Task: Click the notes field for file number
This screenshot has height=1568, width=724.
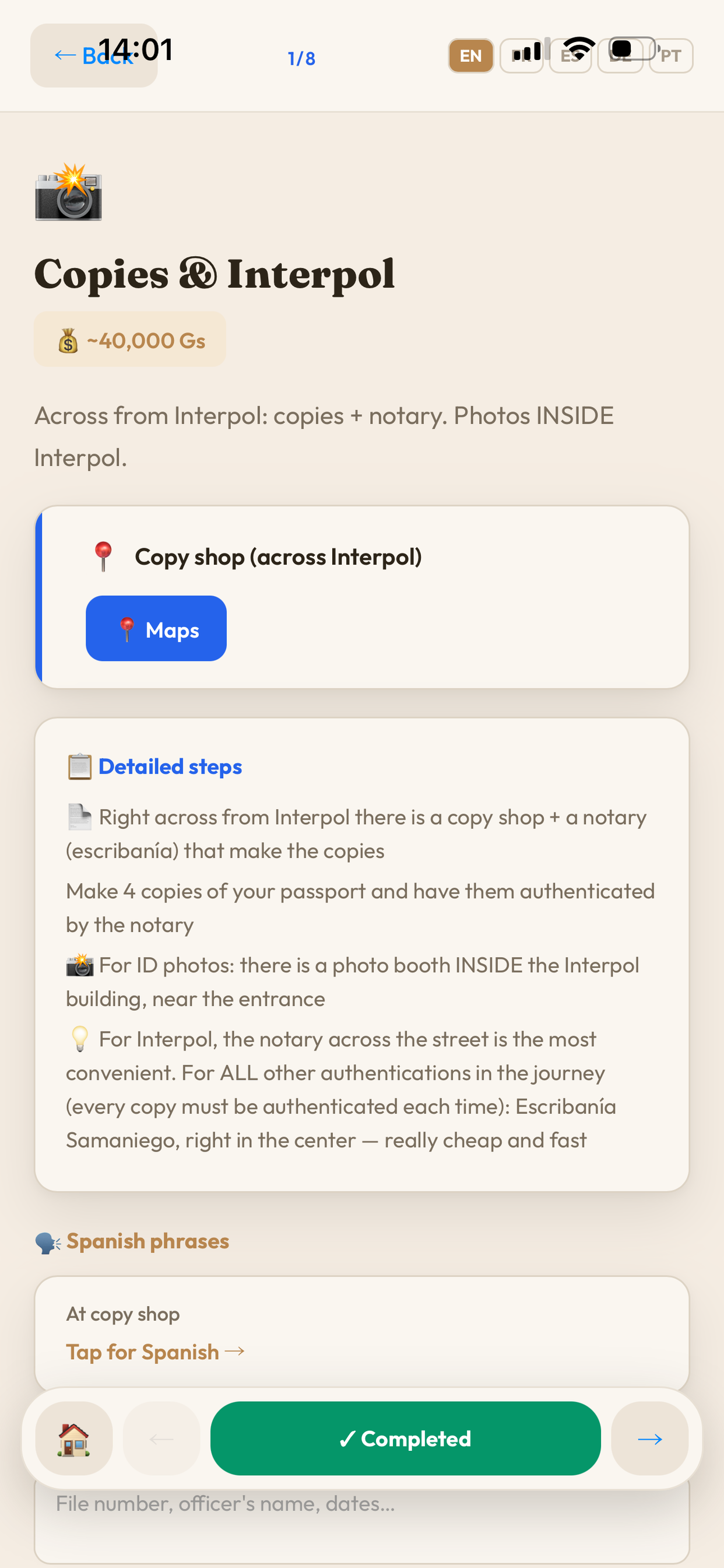Action: pyautogui.click(x=362, y=1522)
